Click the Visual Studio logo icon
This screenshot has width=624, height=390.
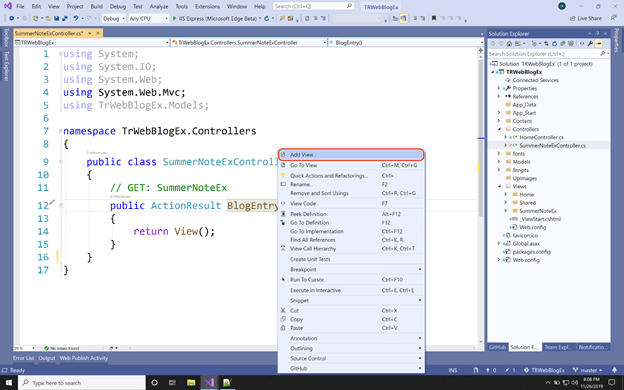(x=8, y=6)
